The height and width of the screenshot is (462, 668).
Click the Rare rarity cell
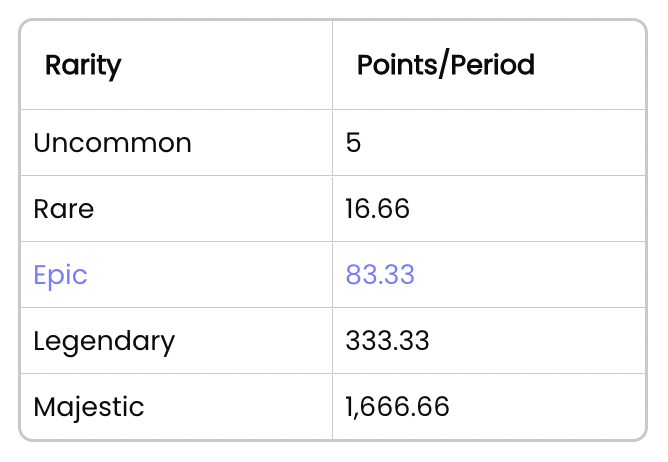tap(63, 209)
